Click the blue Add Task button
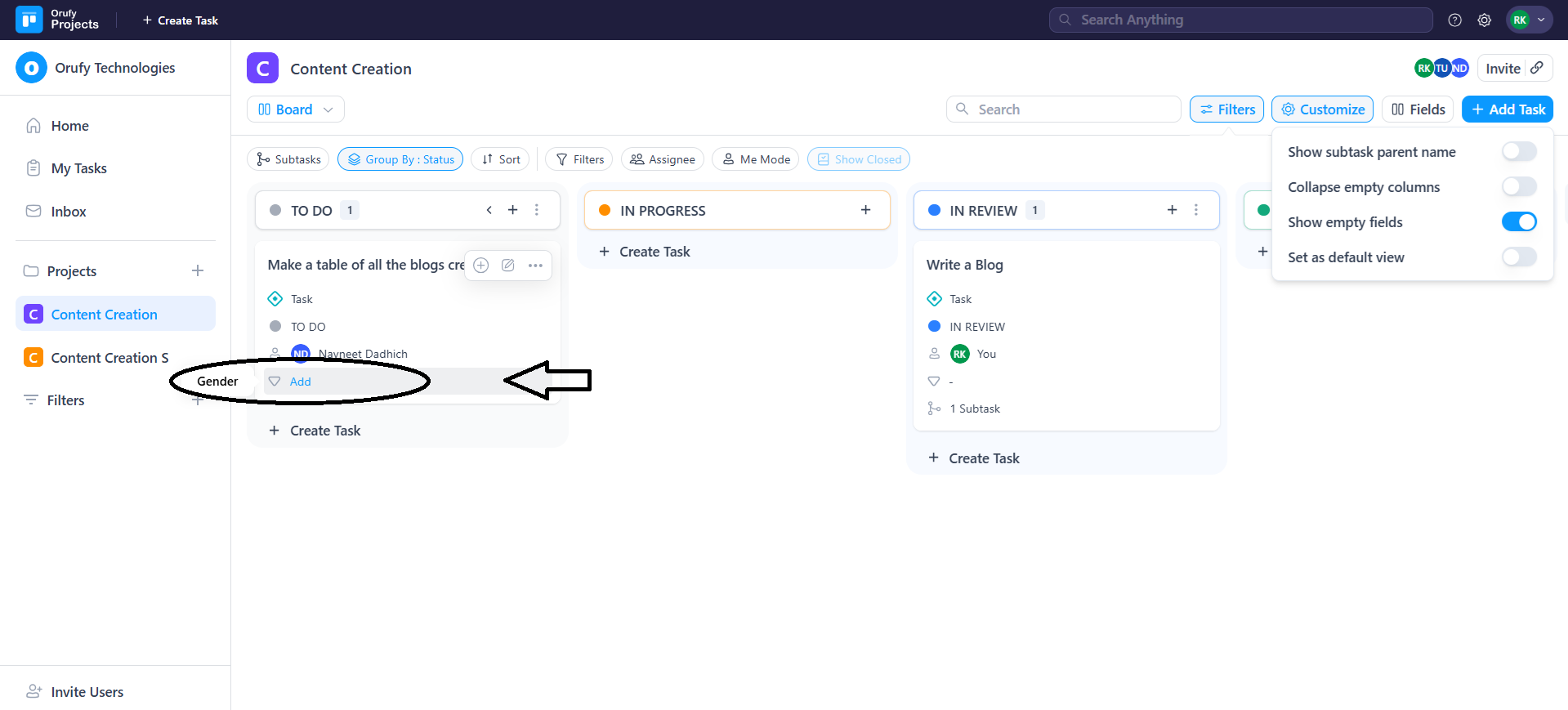Screen dimensions: 1568x710 click(1507, 109)
